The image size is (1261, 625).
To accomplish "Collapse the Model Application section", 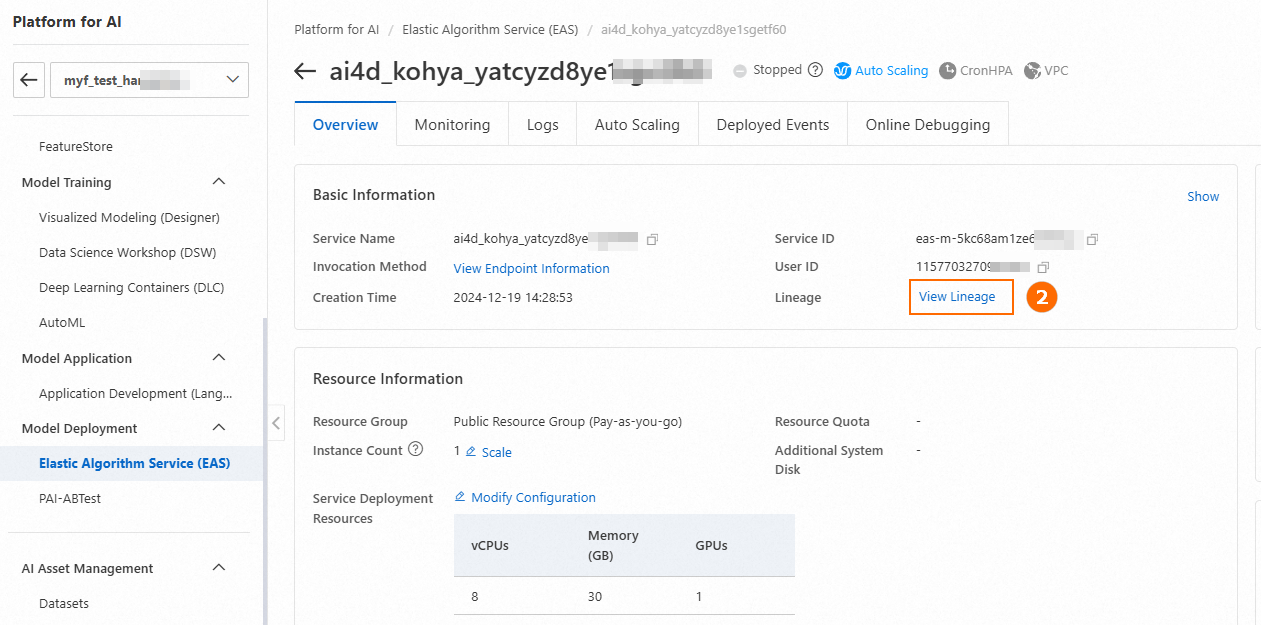I will 219,358.
